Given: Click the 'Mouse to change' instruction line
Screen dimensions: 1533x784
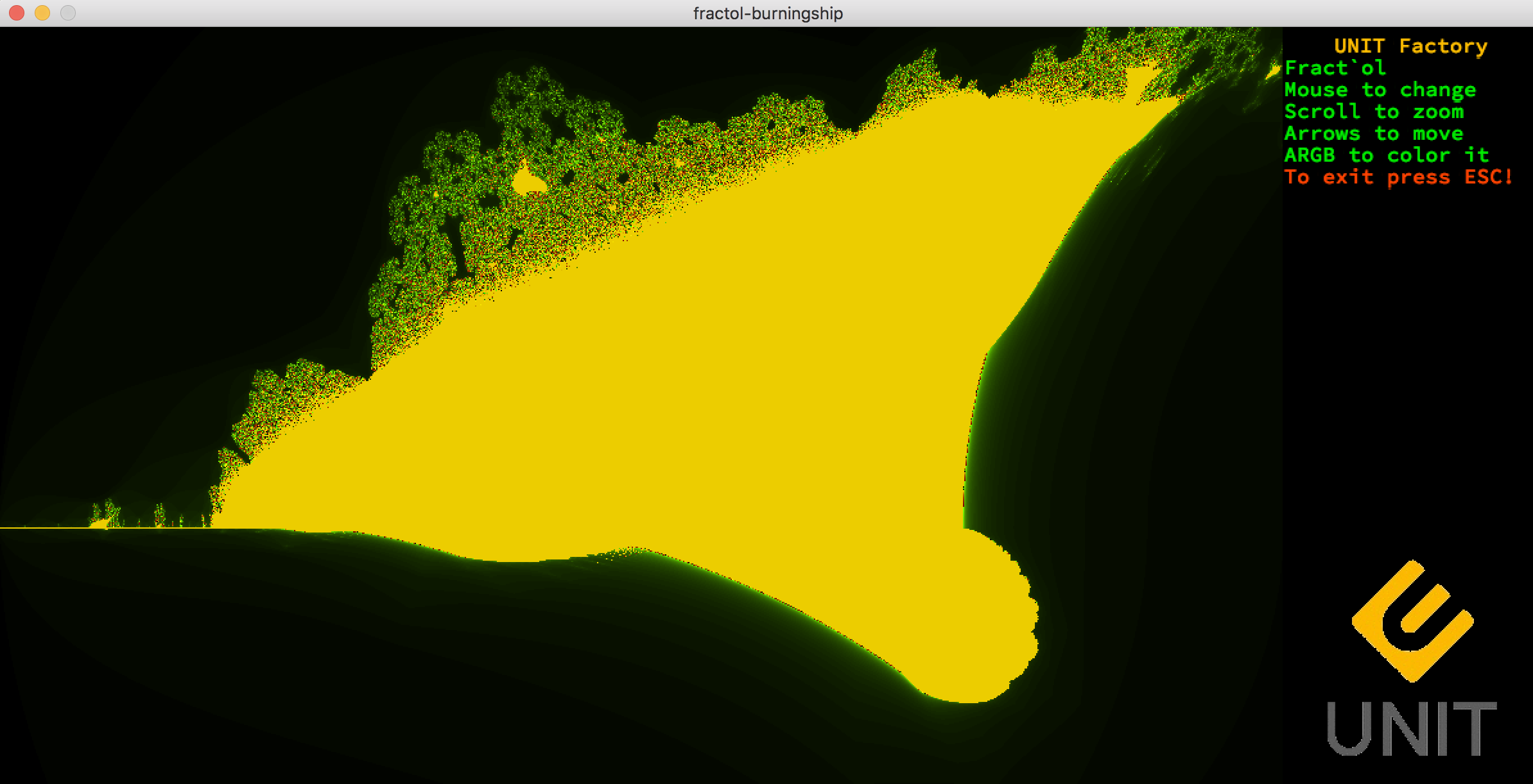Looking at the screenshot, I should (1380, 90).
